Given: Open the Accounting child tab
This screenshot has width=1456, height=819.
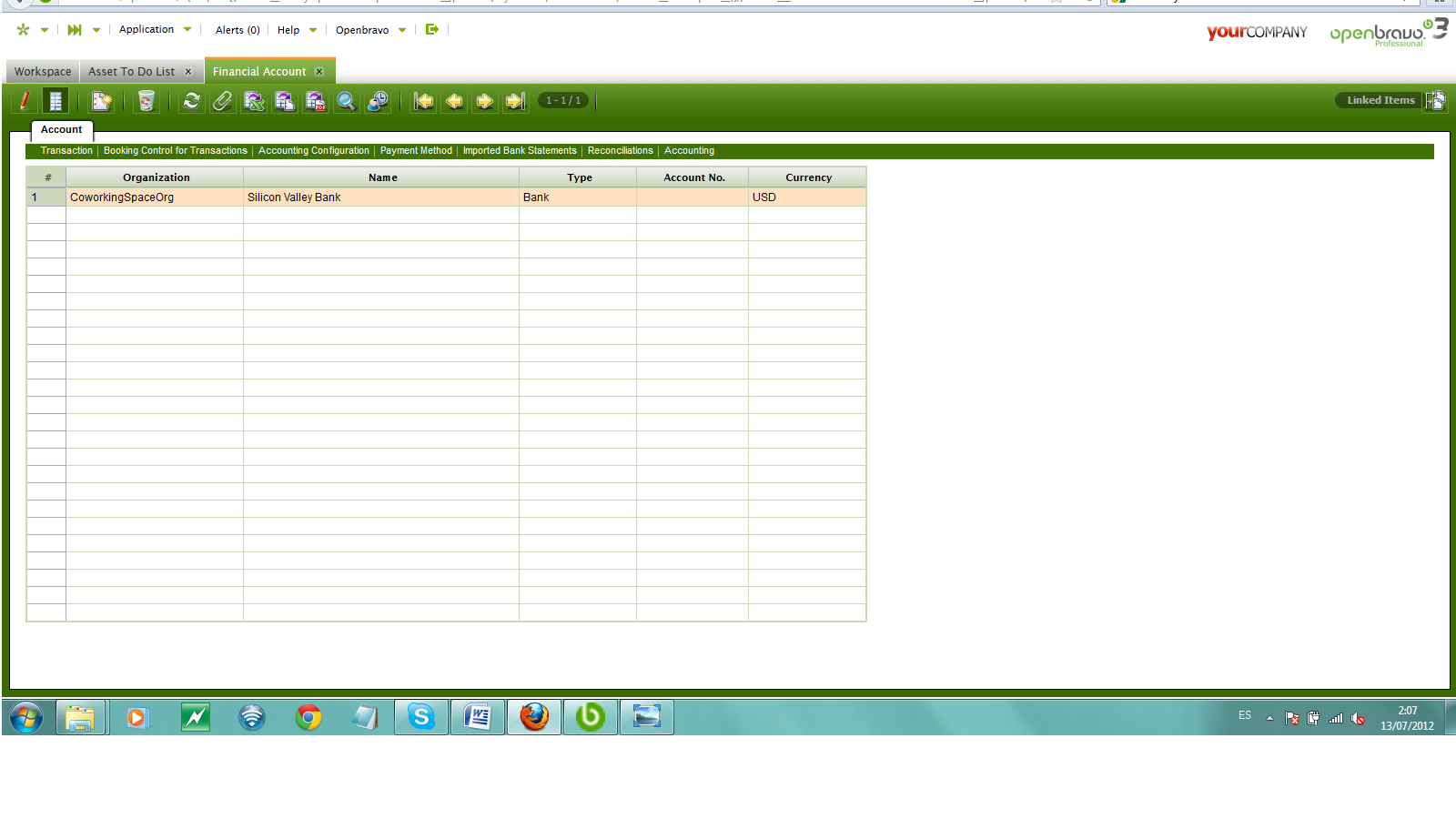Looking at the screenshot, I should [689, 151].
